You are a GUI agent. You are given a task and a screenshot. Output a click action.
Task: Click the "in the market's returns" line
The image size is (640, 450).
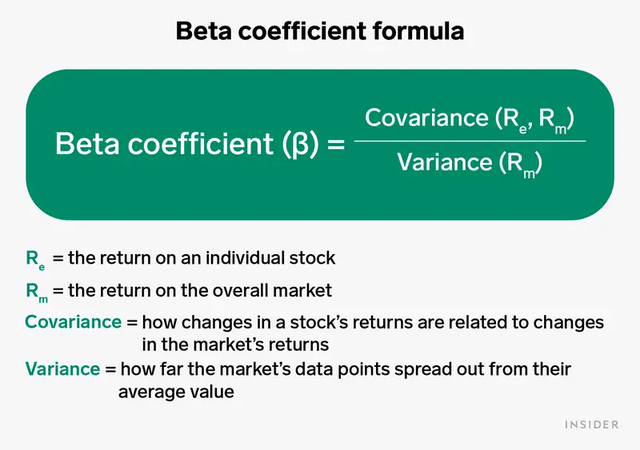[x=235, y=345]
